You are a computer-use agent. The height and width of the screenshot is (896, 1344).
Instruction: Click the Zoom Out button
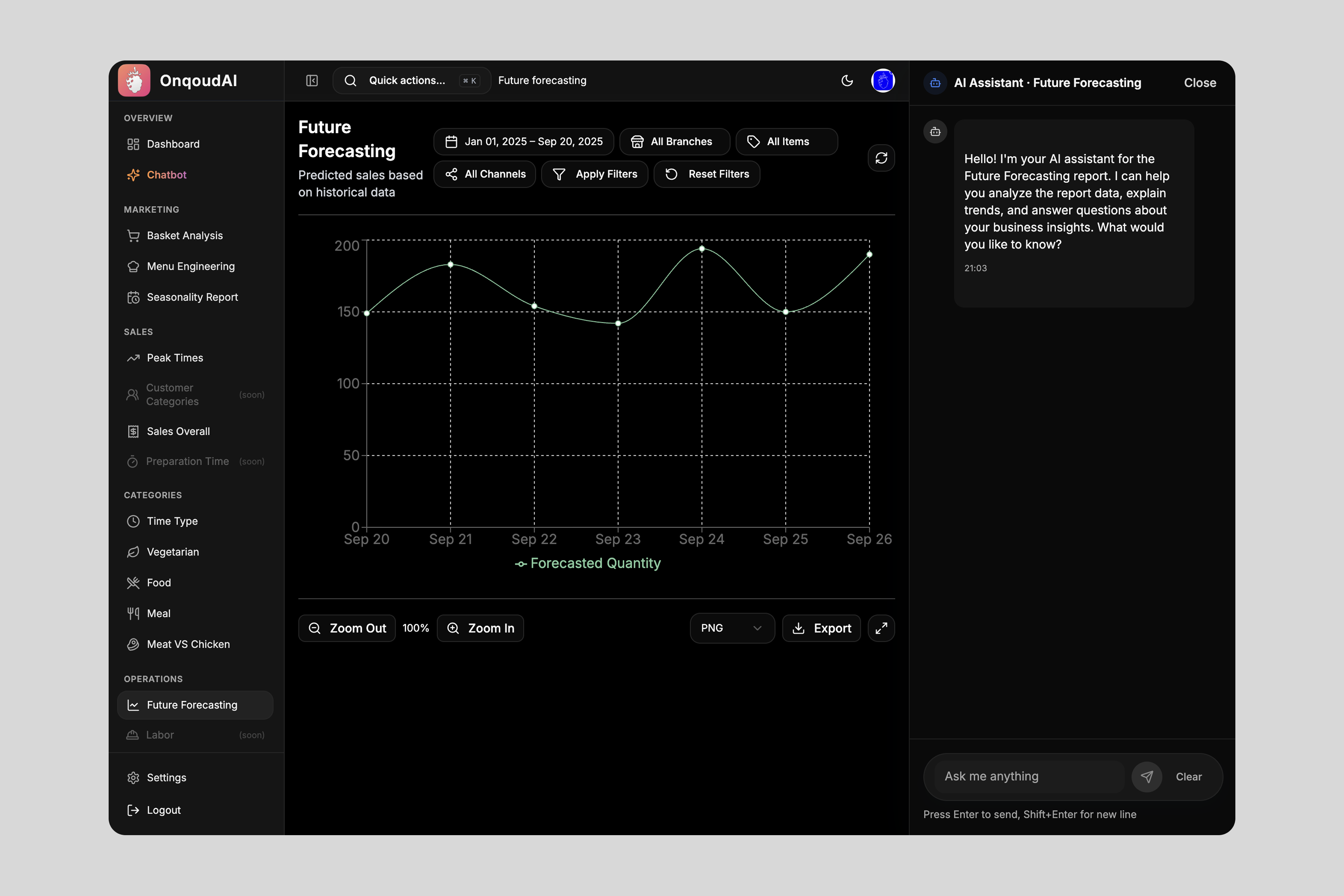pos(347,628)
